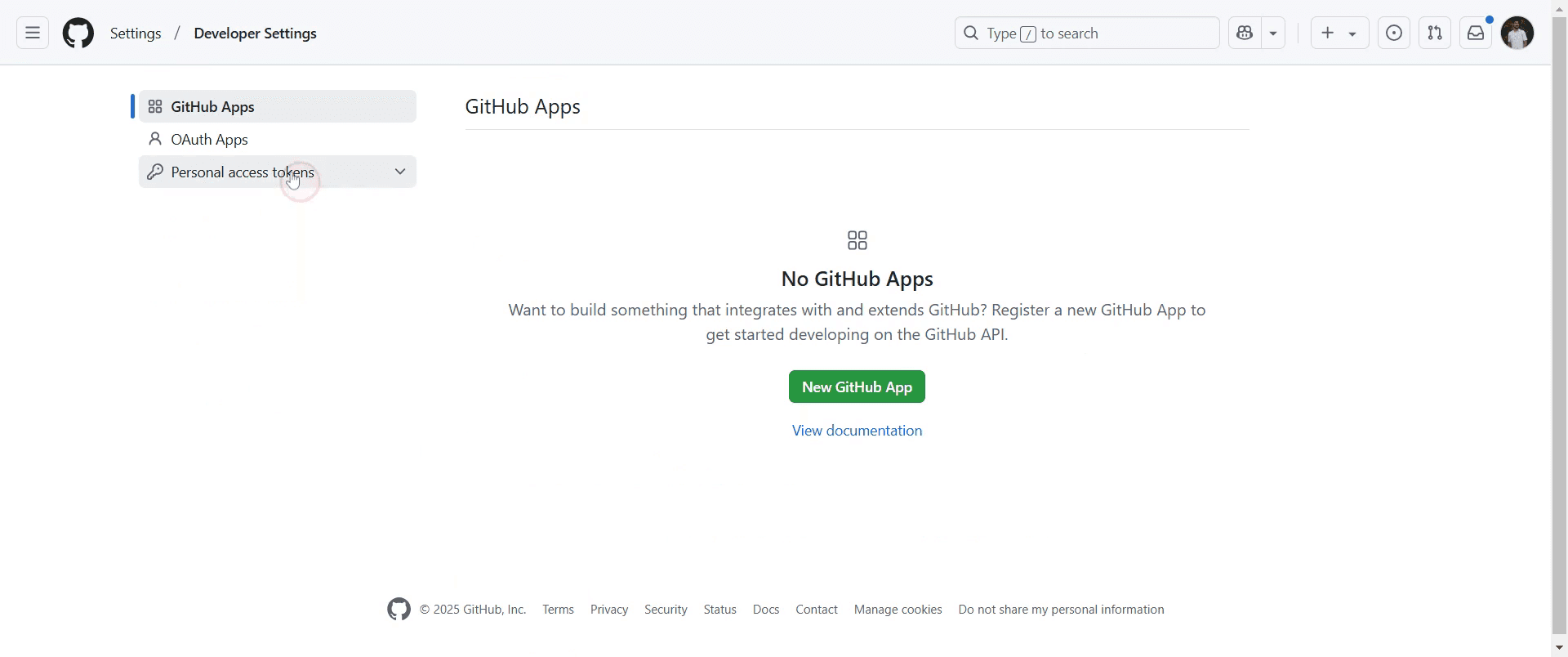Select GitHub Apps in the sidebar
The height and width of the screenshot is (657, 1568).
[x=278, y=106]
